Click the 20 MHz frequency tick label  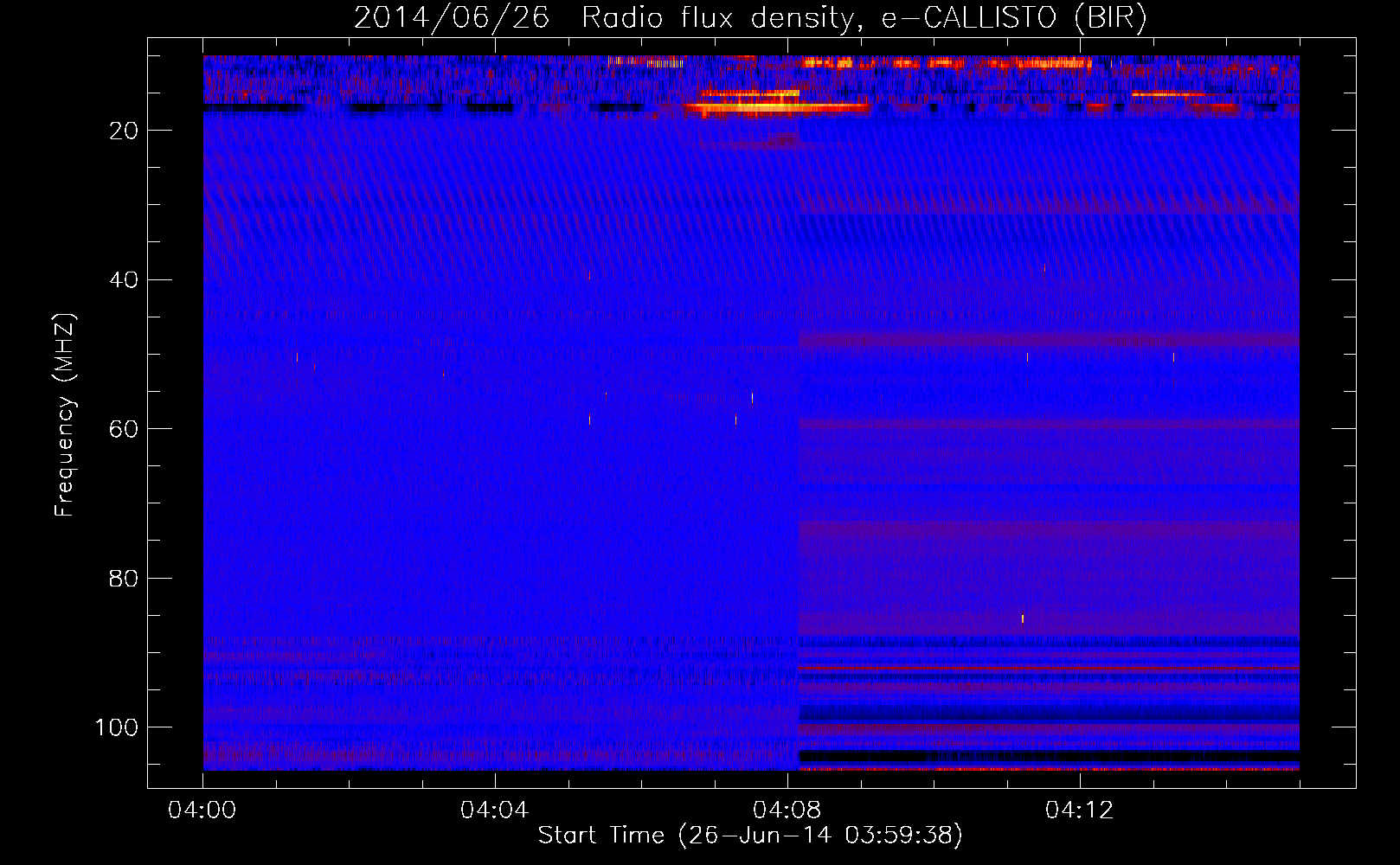click(x=124, y=131)
